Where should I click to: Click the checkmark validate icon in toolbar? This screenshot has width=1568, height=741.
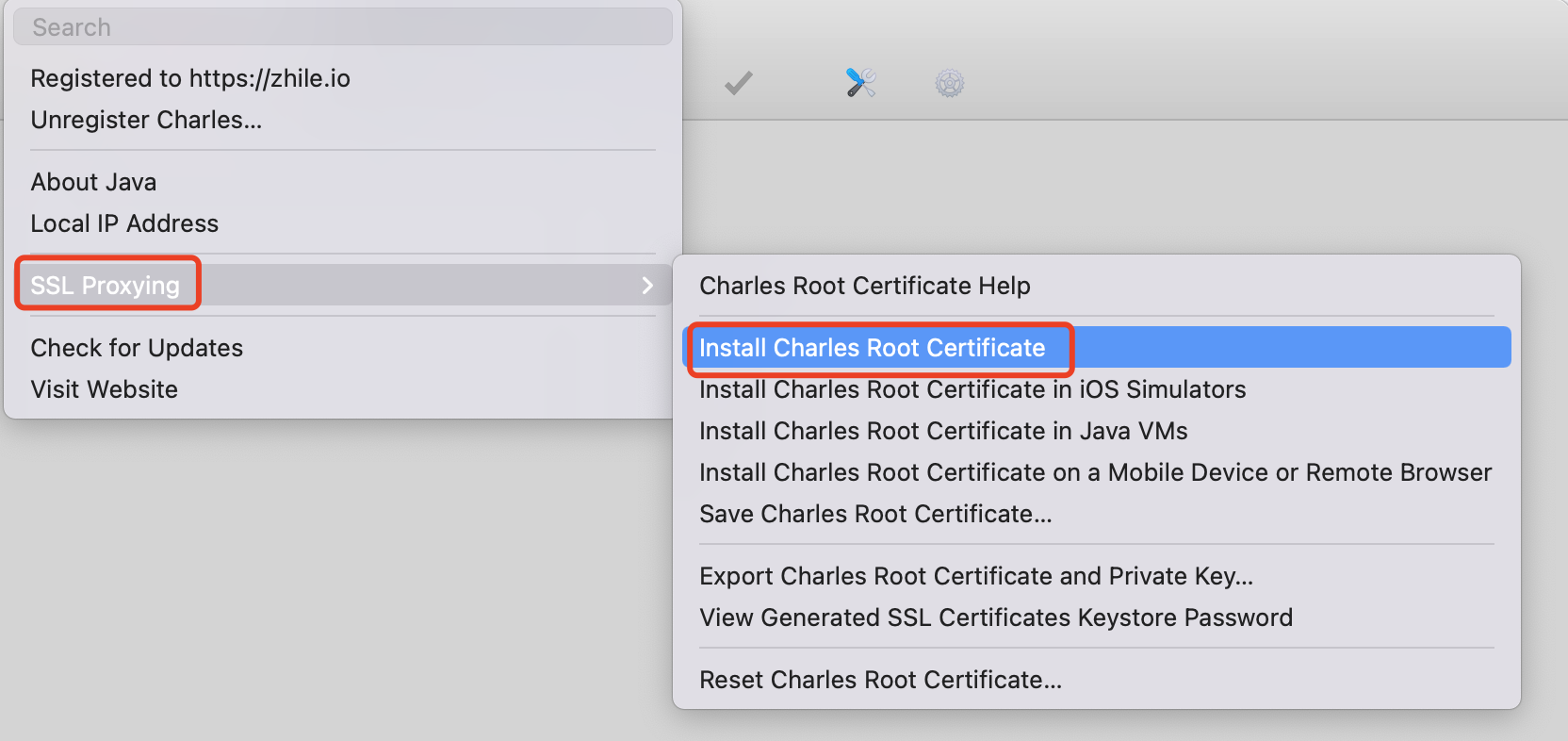click(x=738, y=83)
